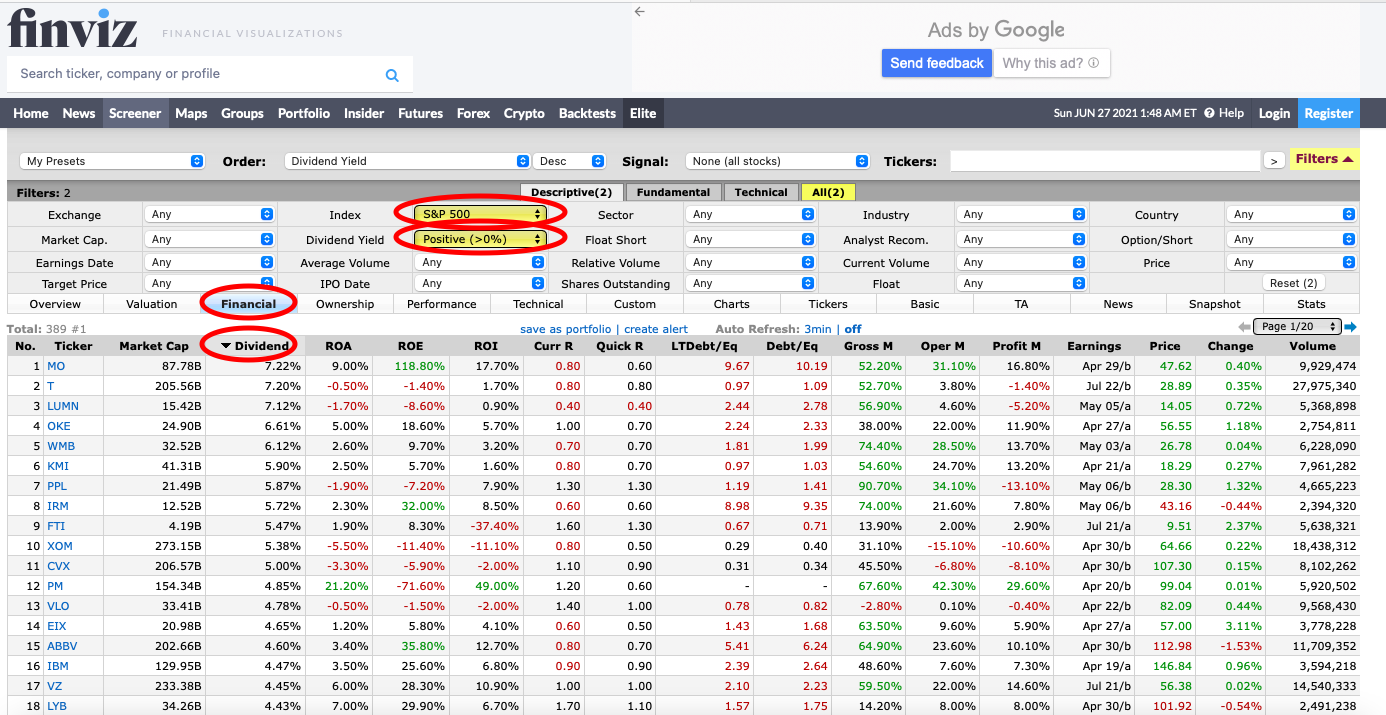Open the Exchange filter dropdown
The image size is (1386, 715).
click(209, 214)
